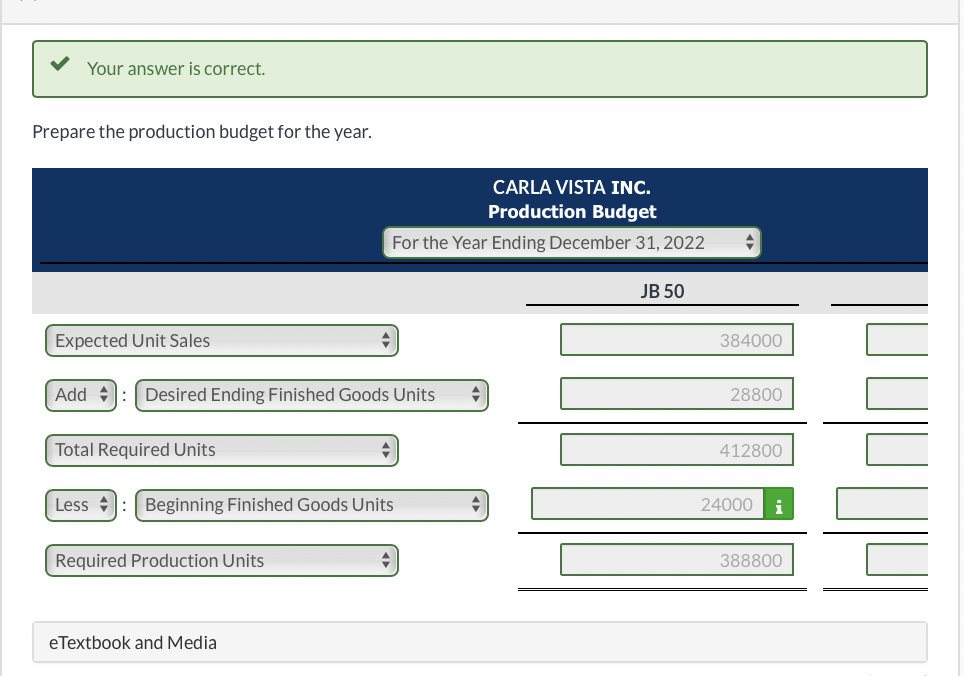This screenshot has height=676, width=964.
Task: Click the 388800 production units field
Action: pyautogui.click(x=677, y=559)
